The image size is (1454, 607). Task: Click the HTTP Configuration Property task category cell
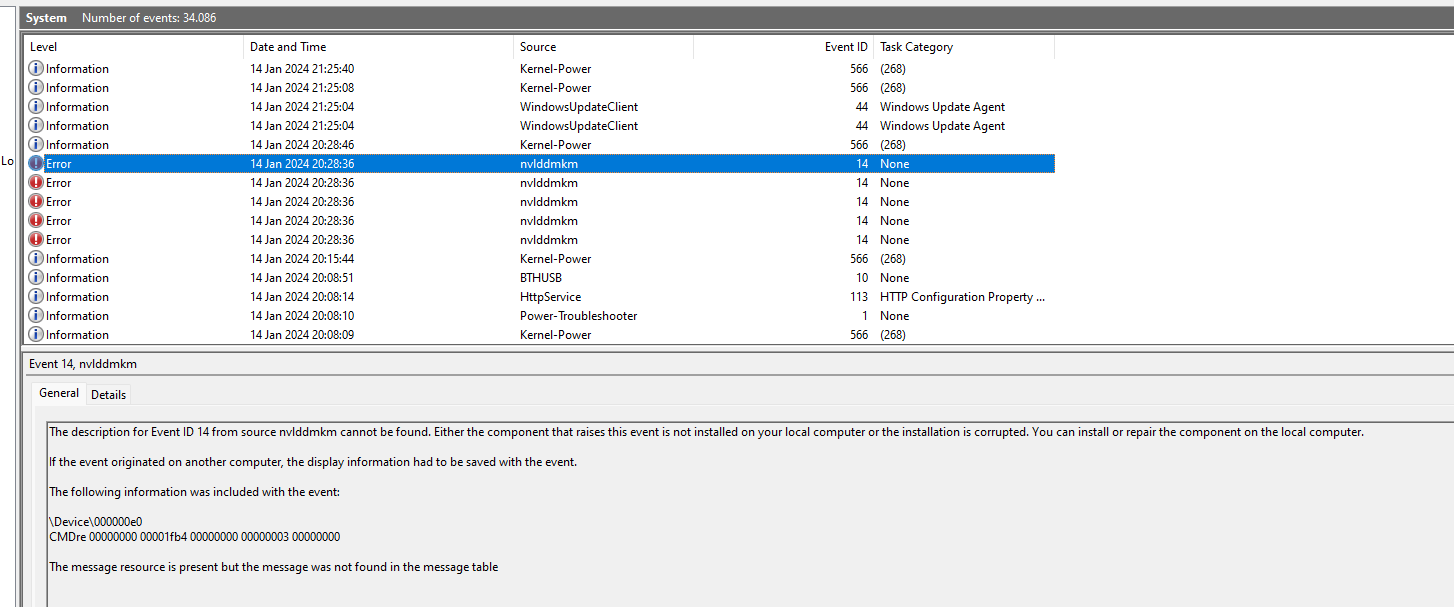click(962, 297)
